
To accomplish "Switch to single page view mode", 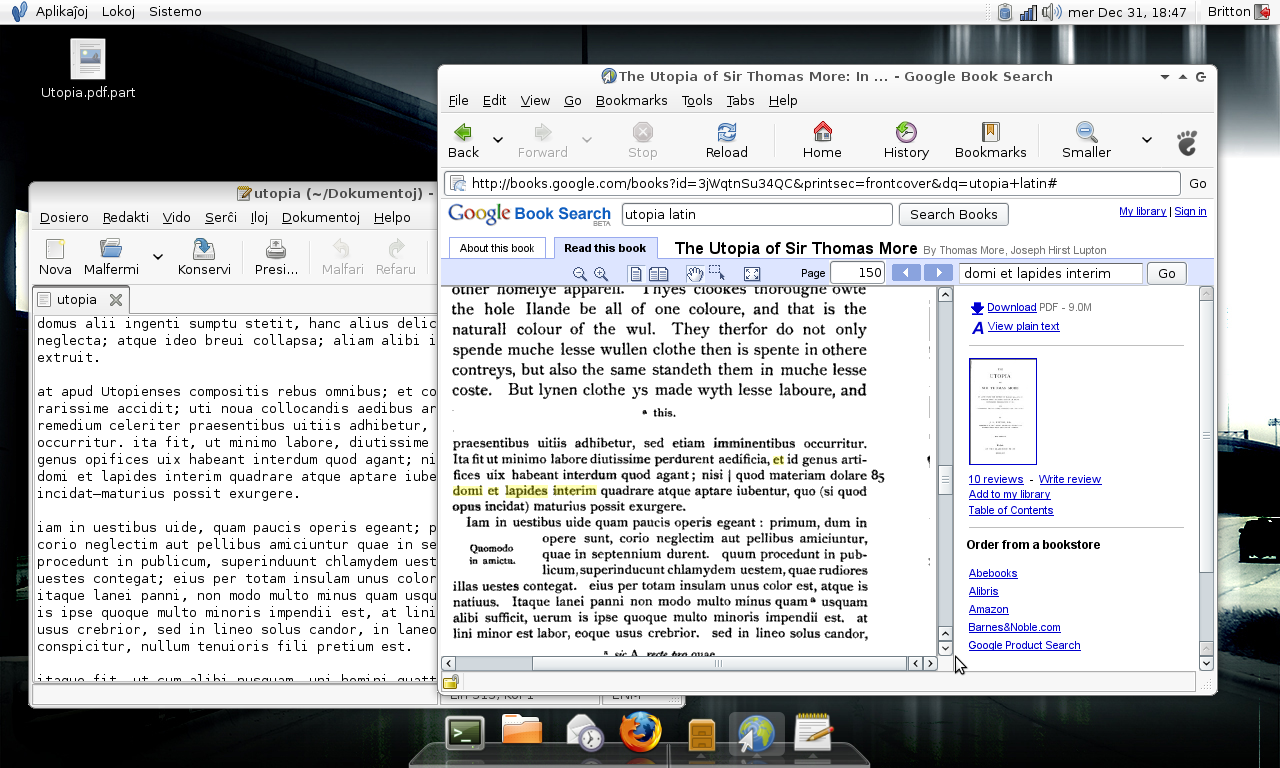I will click(x=635, y=274).
